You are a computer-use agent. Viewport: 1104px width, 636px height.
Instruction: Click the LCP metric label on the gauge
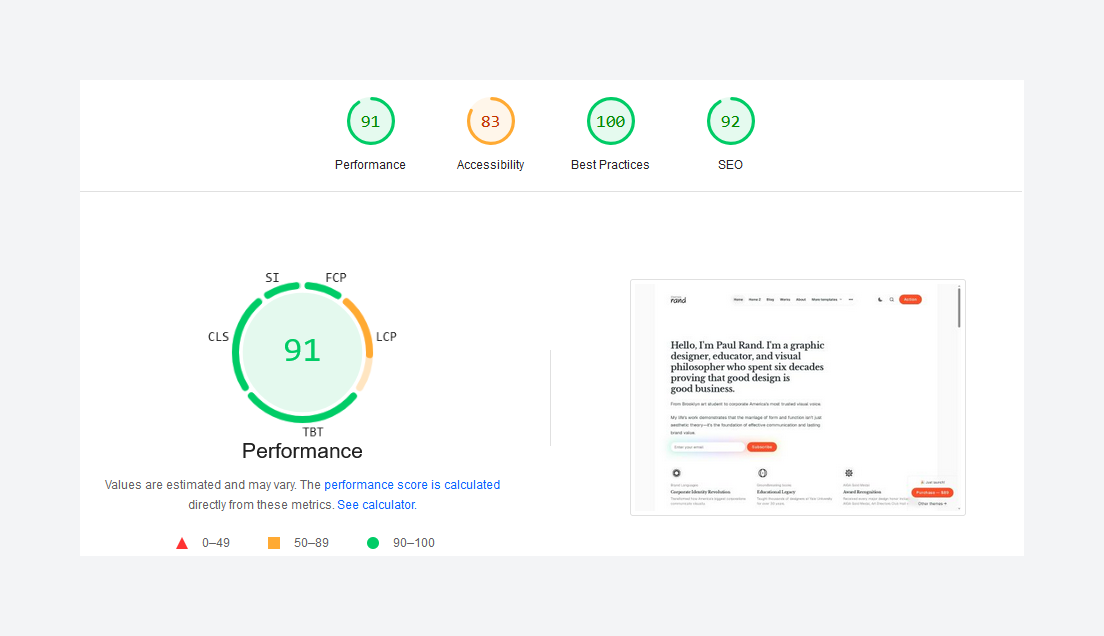tap(386, 337)
